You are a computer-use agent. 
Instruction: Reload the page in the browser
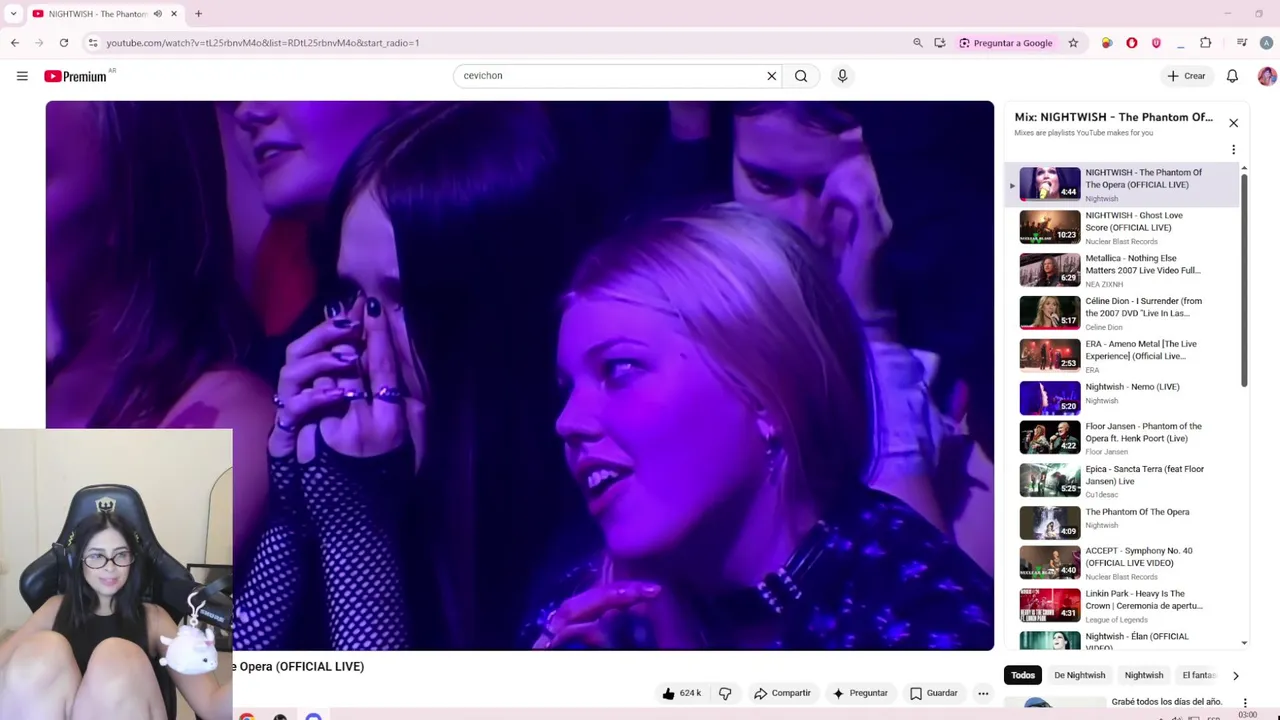coord(64,43)
